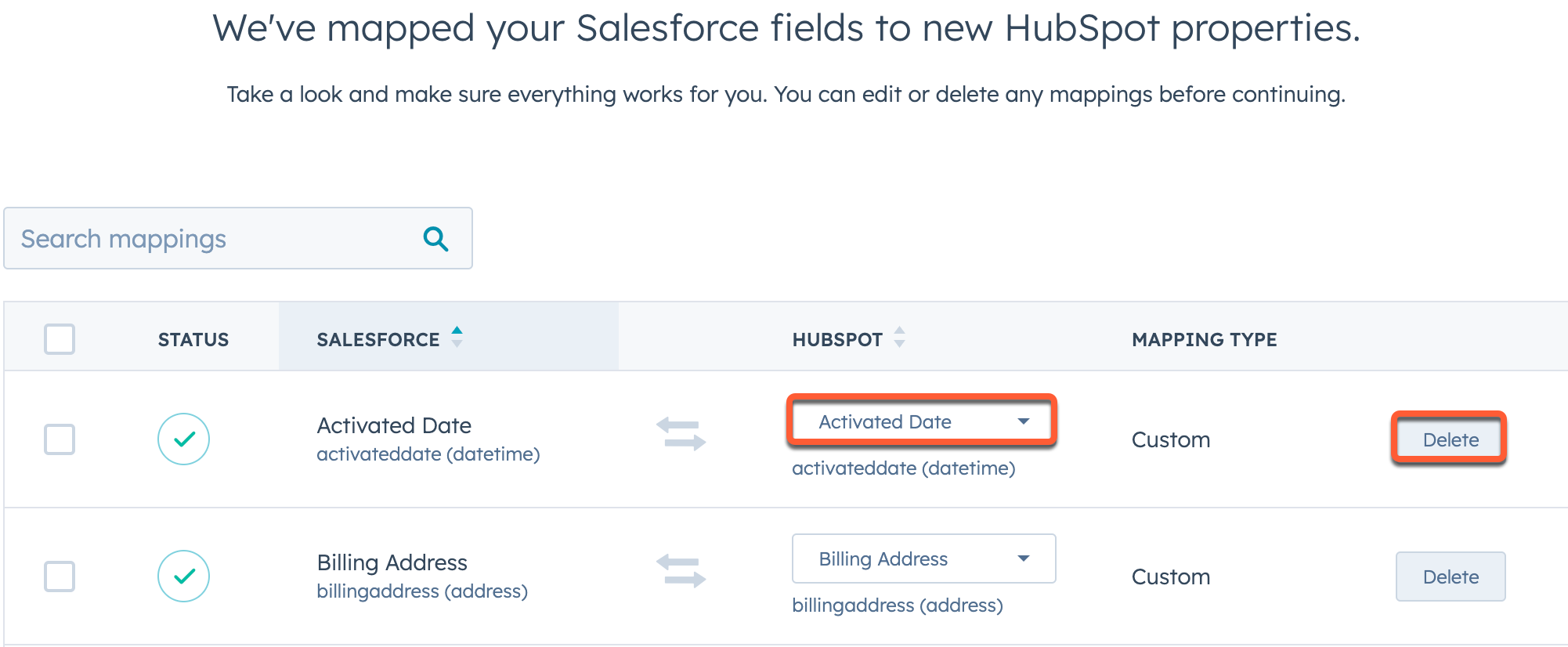Delete the Activated Date mapping
Viewport: 1568px width, 647px height.
pyautogui.click(x=1450, y=440)
